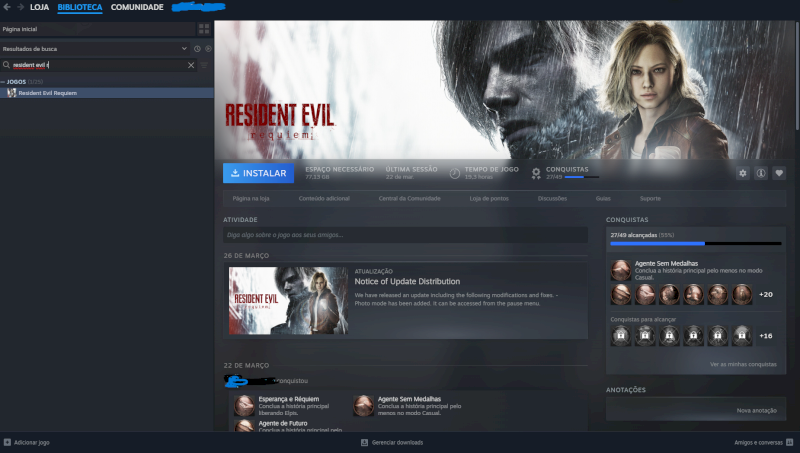Go forward with the right arrow icon
The height and width of the screenshot is (453, 800).
pos(20,7)
